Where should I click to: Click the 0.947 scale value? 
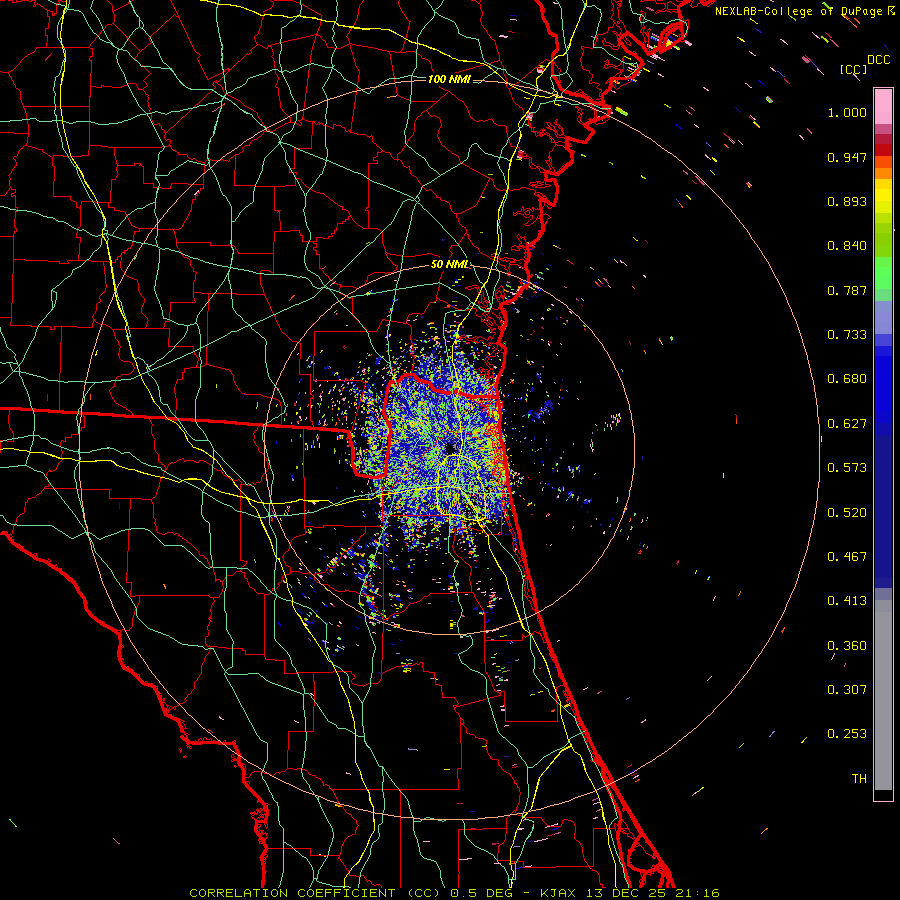coord(847,157)
